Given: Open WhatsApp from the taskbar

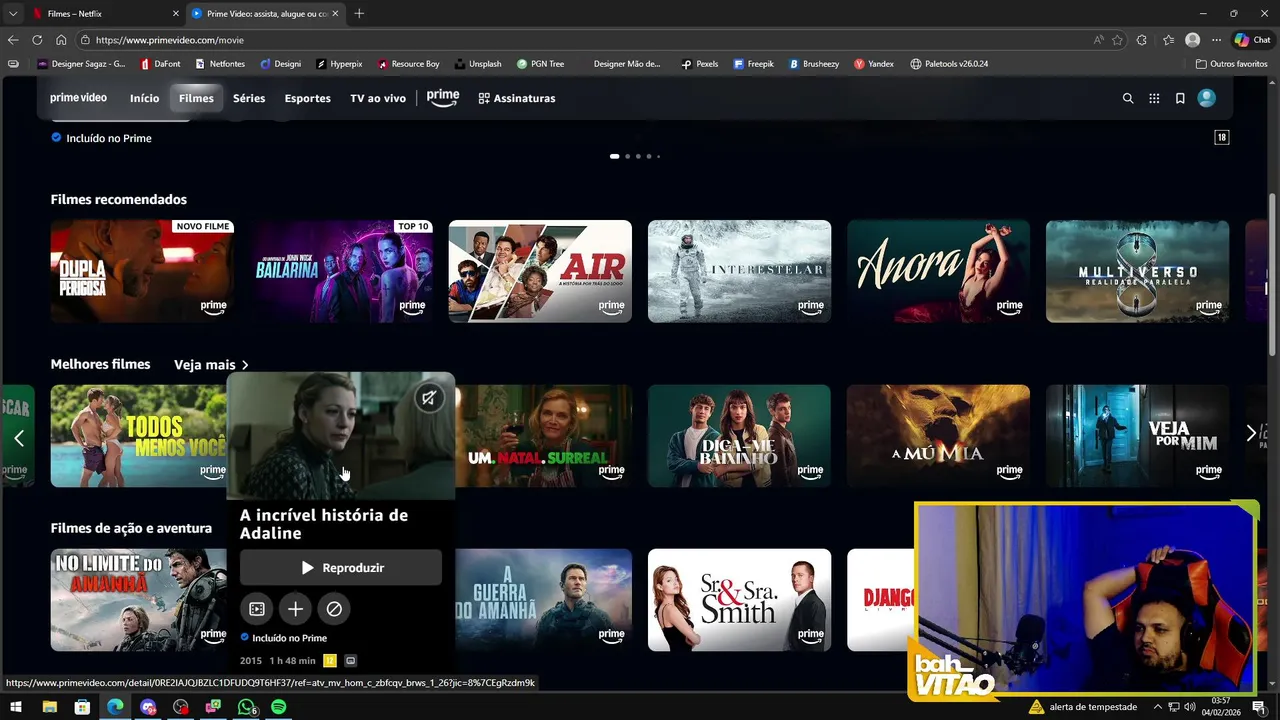Looking at the screenshot, I should point(247,707).
